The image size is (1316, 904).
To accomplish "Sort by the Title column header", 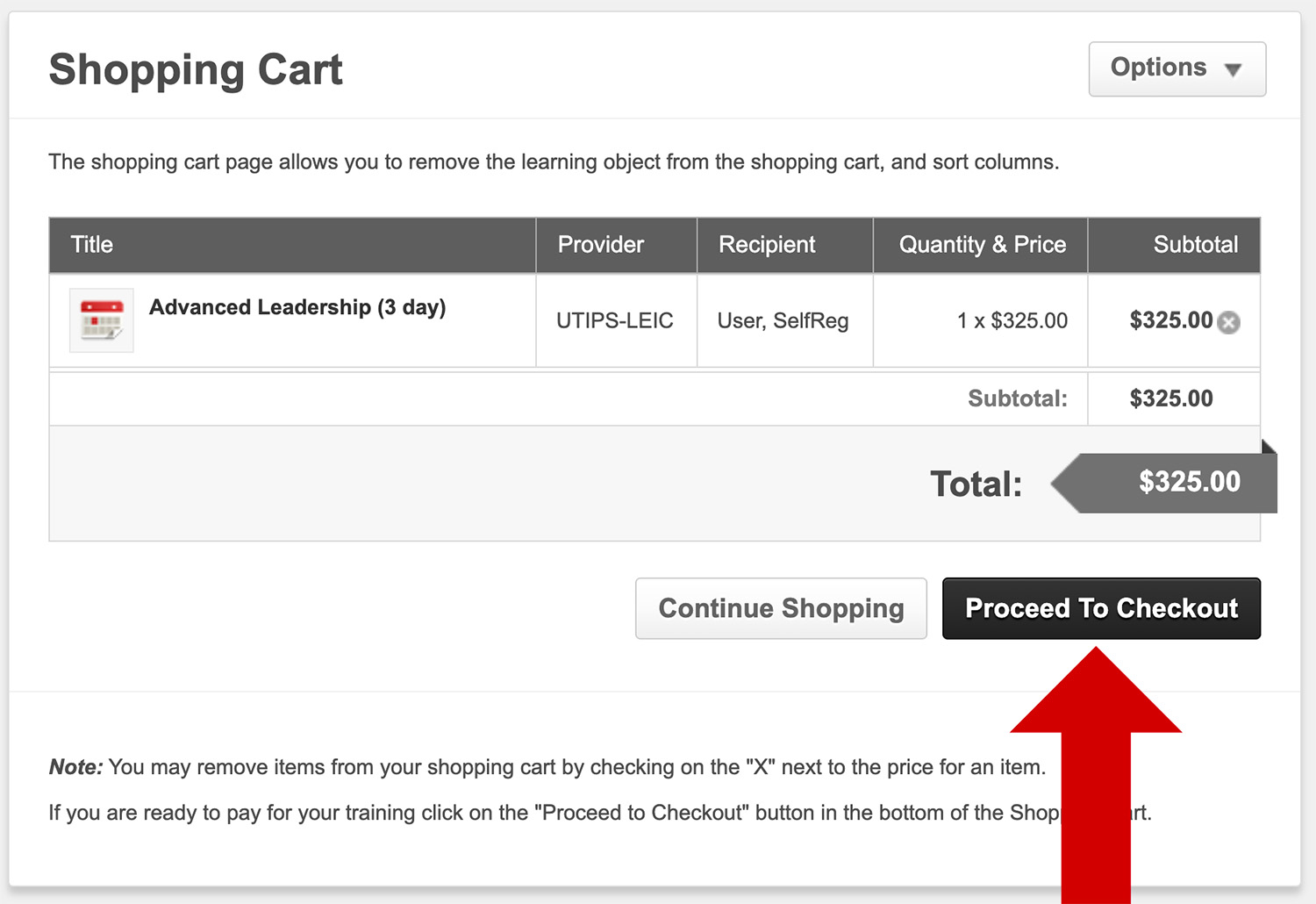I will 91,245.
